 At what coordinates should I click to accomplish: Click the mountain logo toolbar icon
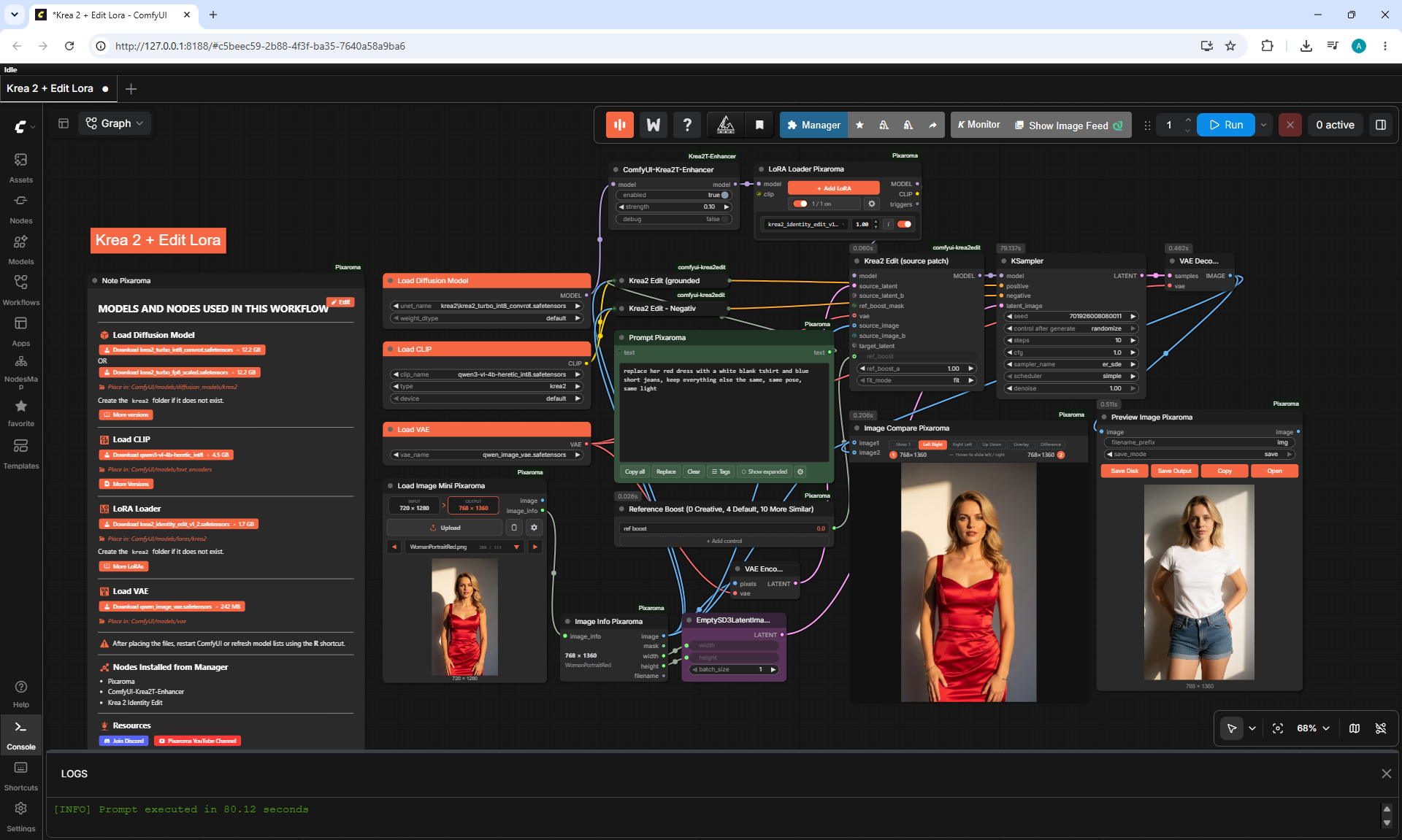pos(726,125)
